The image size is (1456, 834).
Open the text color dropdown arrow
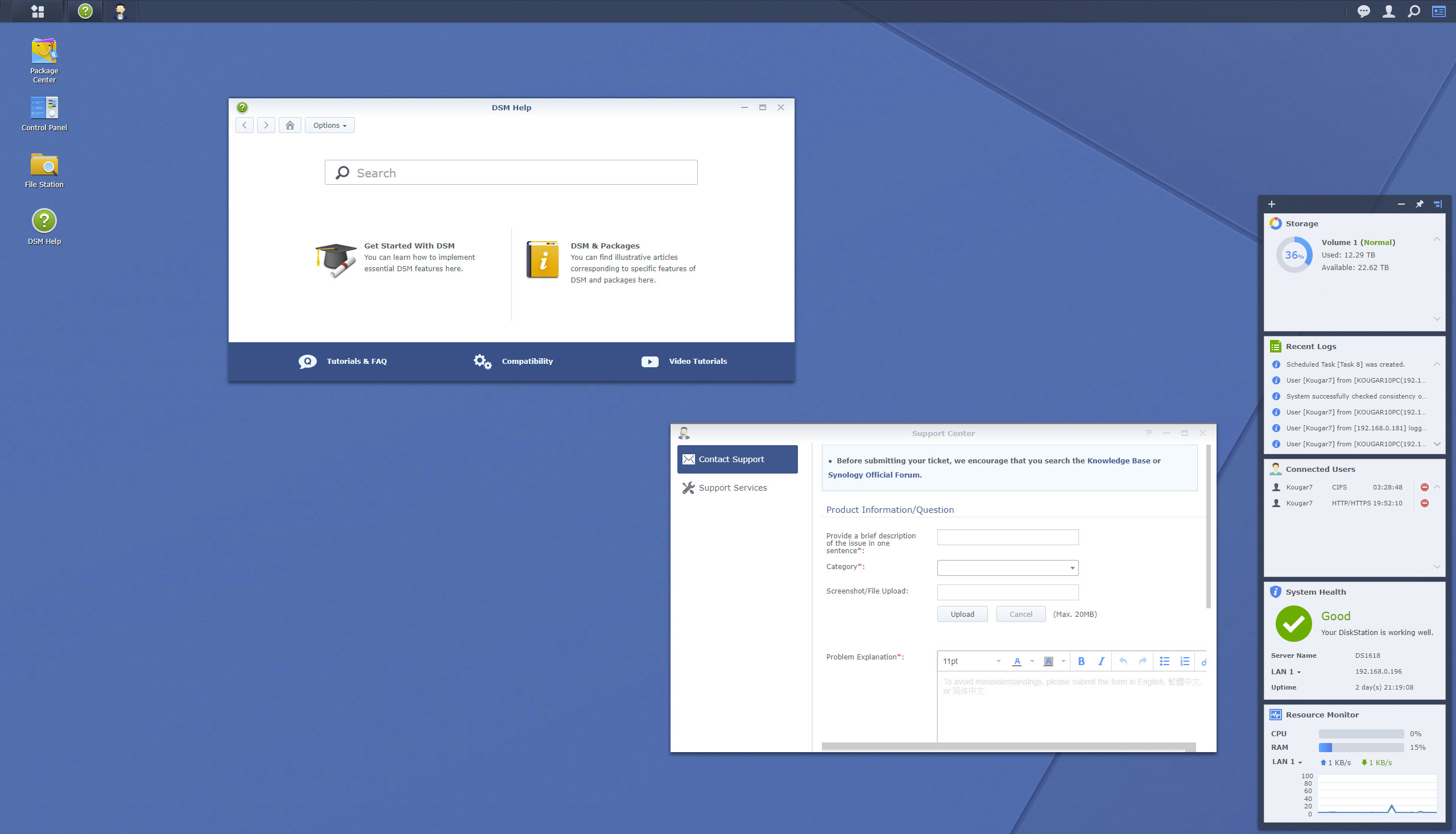[1032, 661]
